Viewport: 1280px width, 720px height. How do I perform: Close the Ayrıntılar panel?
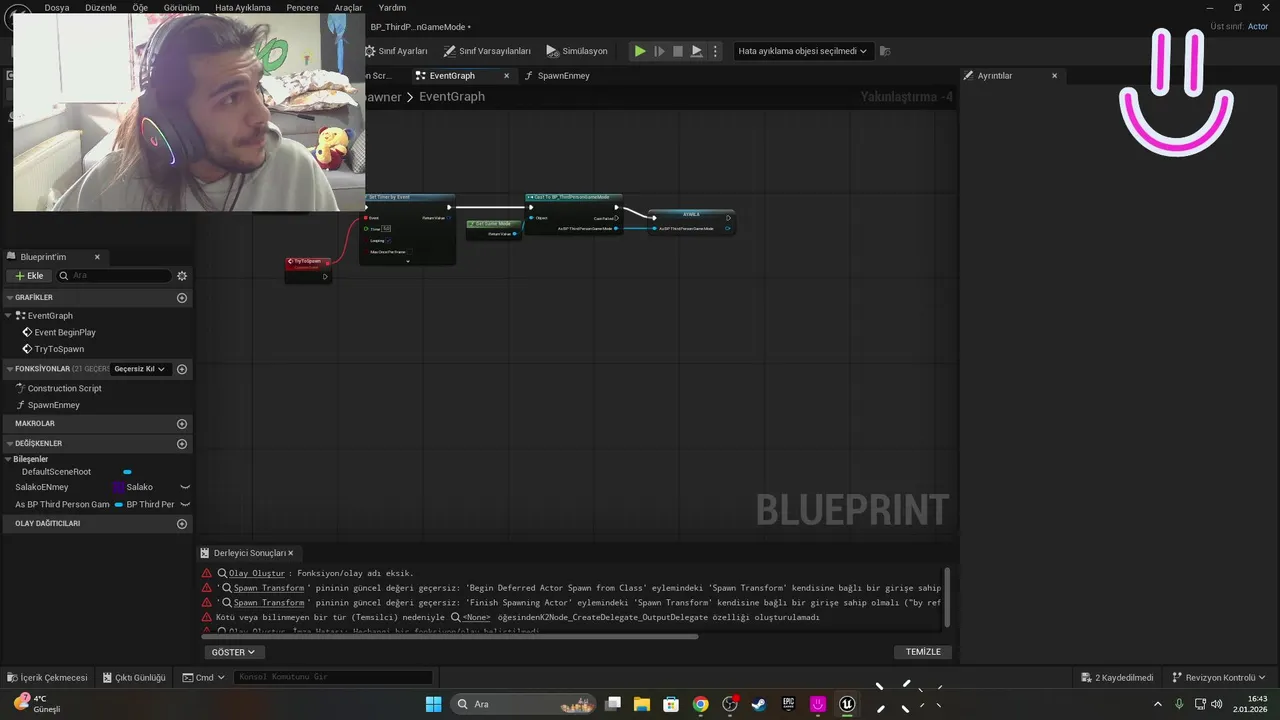[1054, 76]
